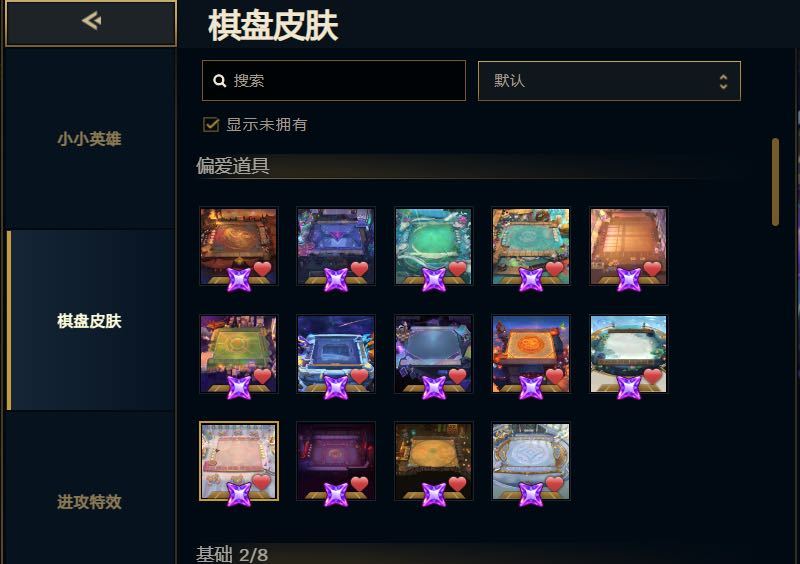
Task: Unfavorite the heart on selected pink arena
Action: pyautogui.click(x=262, y=482)
